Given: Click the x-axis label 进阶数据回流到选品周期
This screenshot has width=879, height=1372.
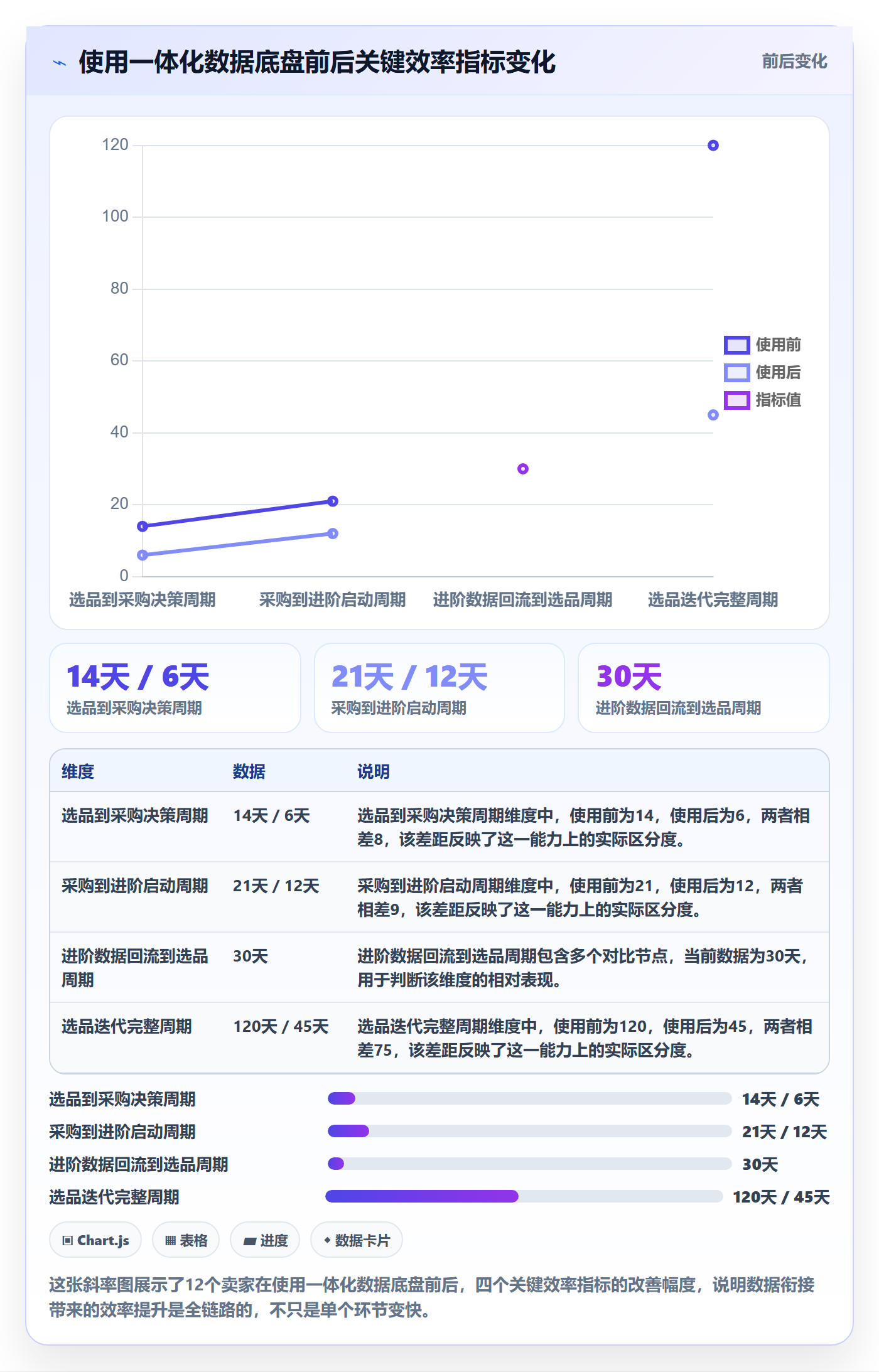Looking at the screenshot, I should (522, 599).
